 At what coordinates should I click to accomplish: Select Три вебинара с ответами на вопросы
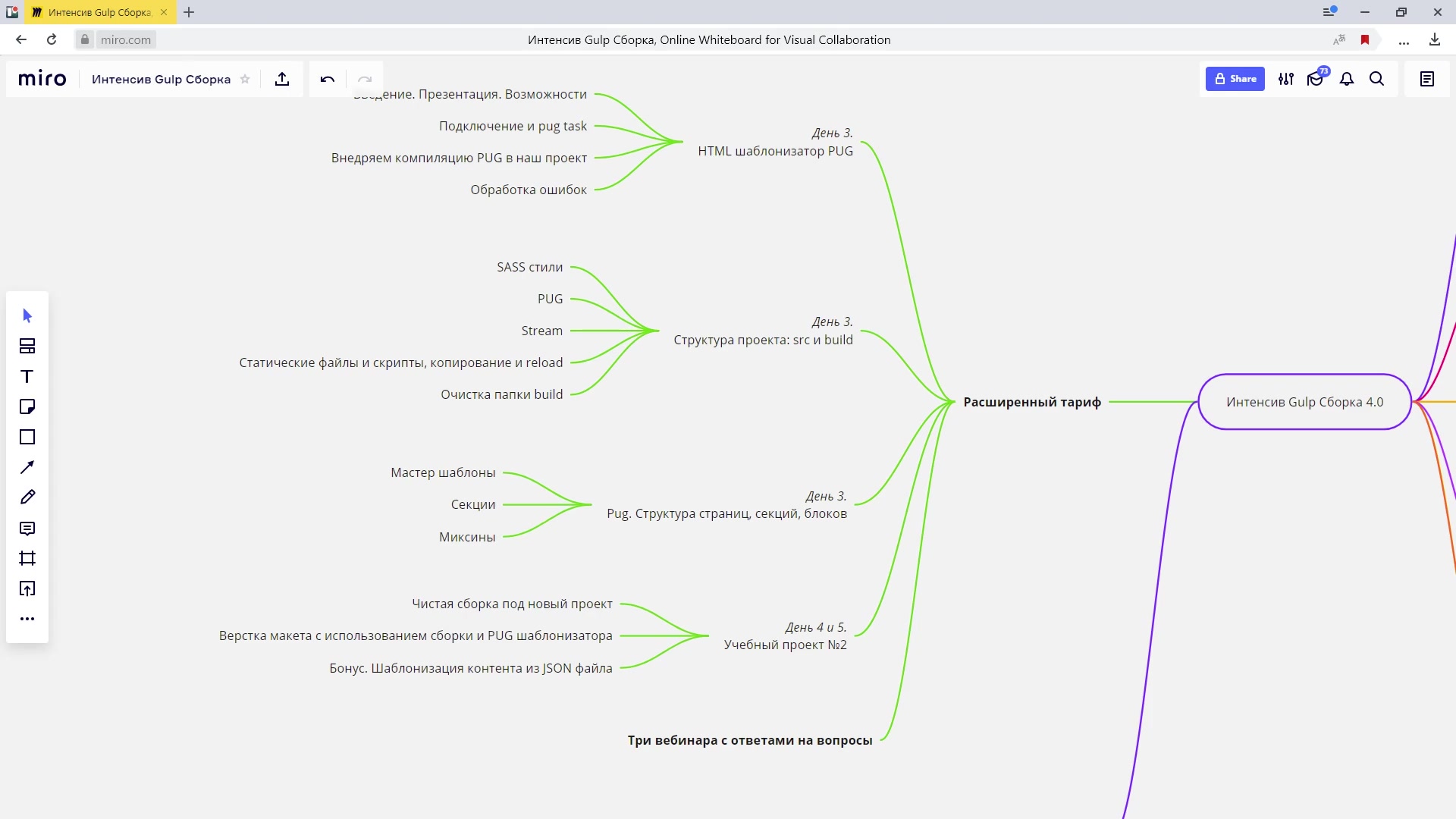click(x=749, y=740)
